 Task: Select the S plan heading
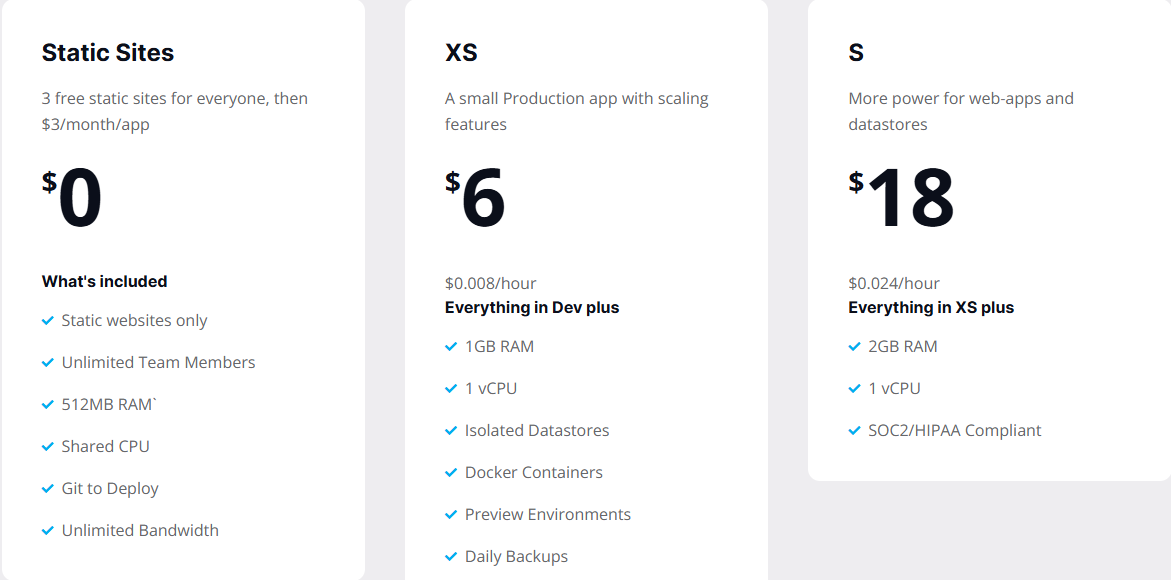tap(856, 53)
